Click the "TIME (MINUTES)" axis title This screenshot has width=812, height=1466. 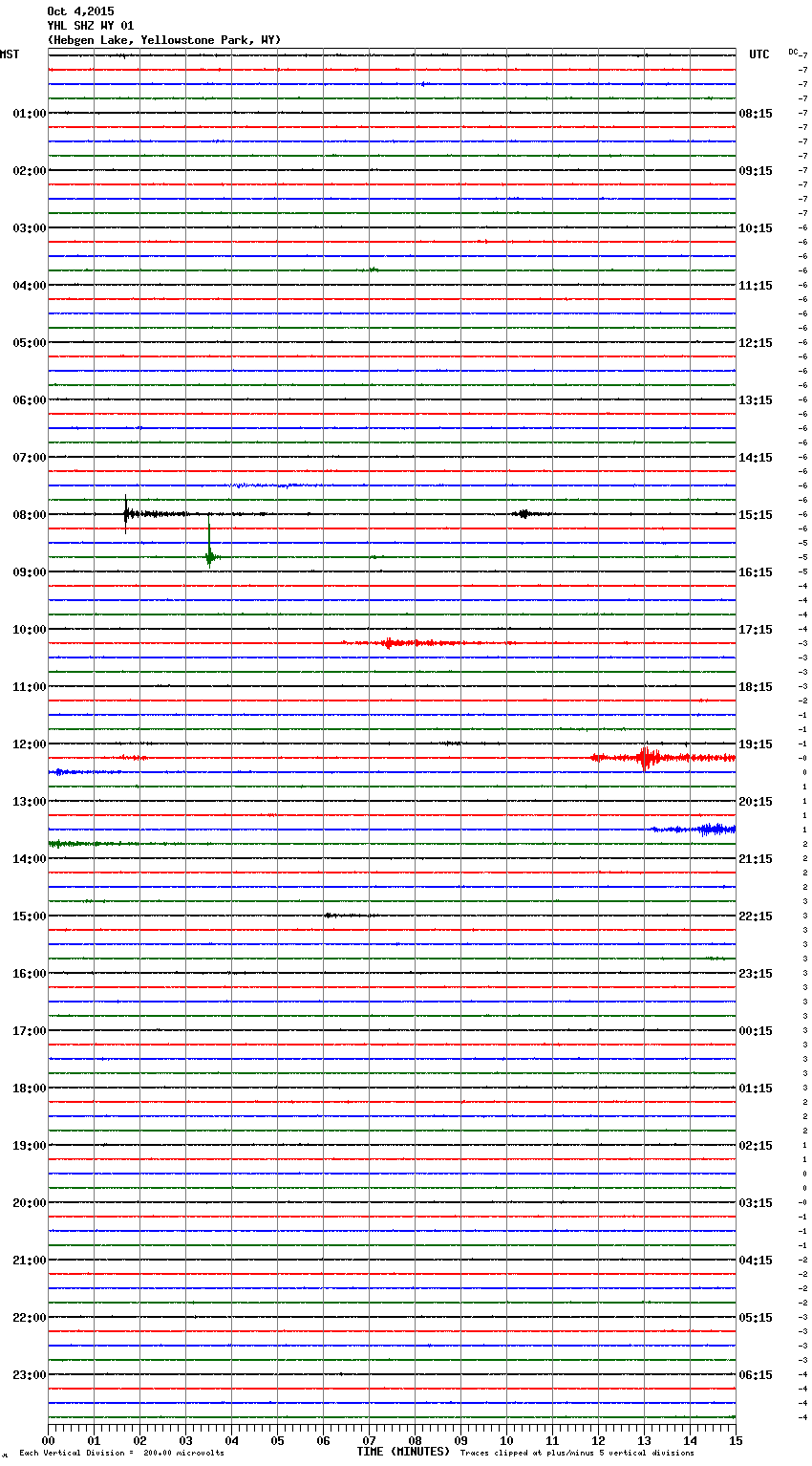(x=403, y=1452)
